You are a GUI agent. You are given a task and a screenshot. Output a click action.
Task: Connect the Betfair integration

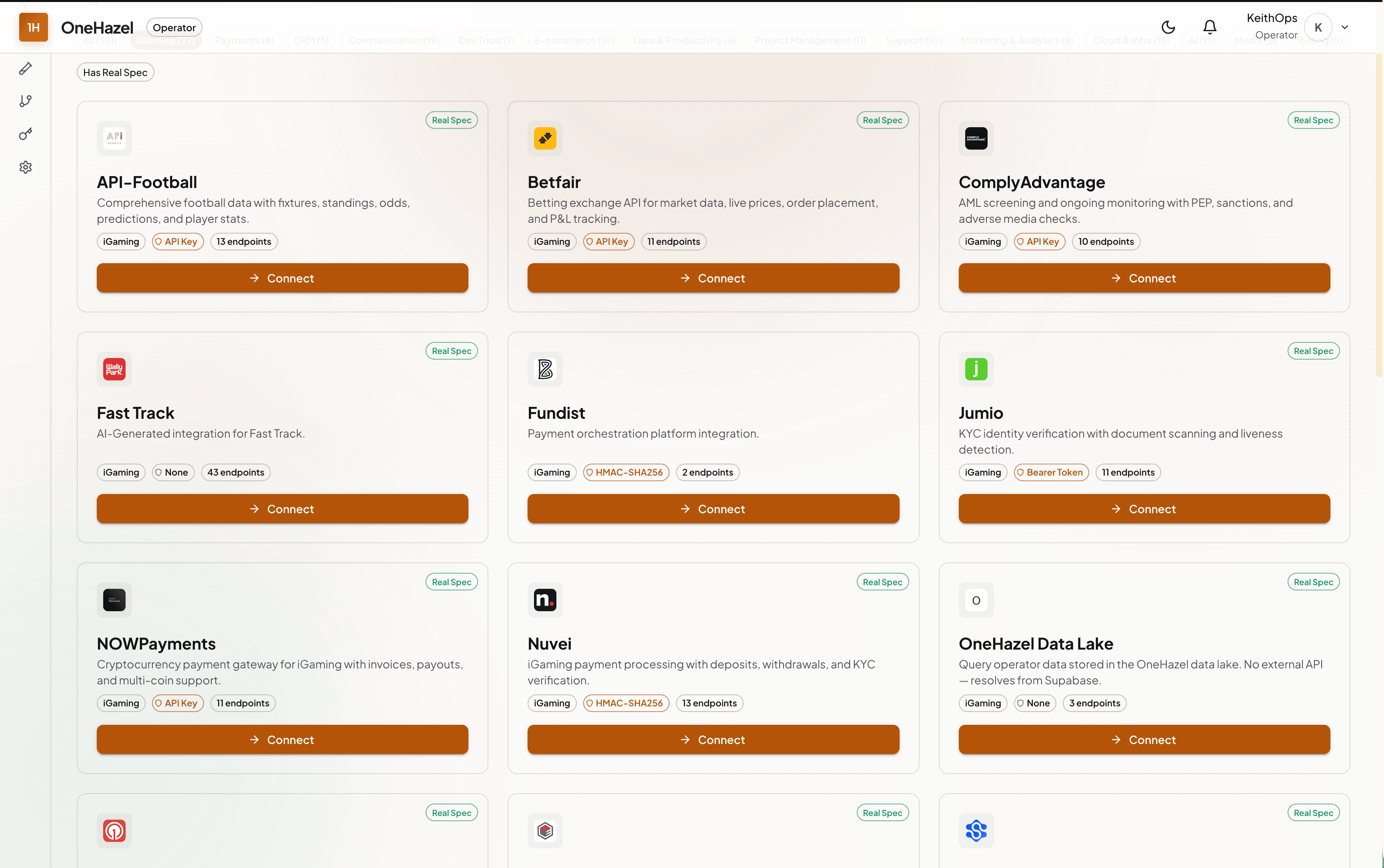713,278
